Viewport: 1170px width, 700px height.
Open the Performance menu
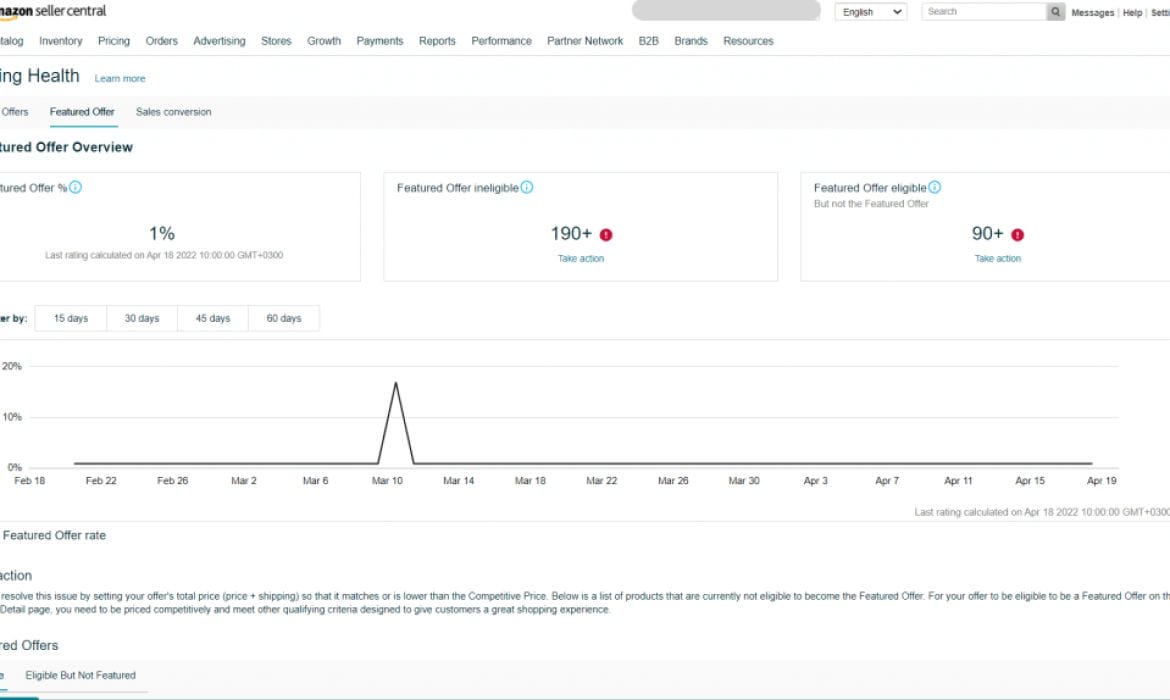coord(501,41)
